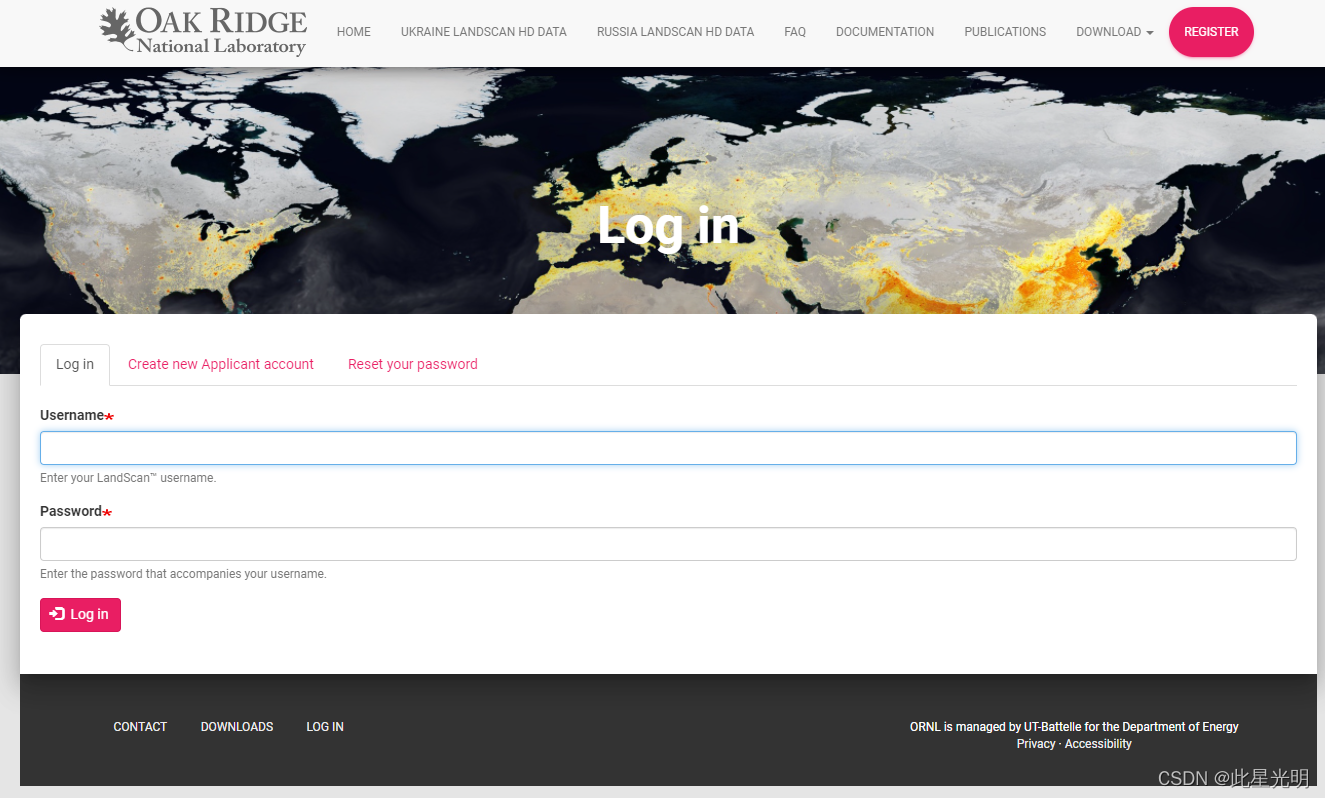Screen dimensions: 1325x798
Task: Select the Log in tab
Action: tap(75, 364)
